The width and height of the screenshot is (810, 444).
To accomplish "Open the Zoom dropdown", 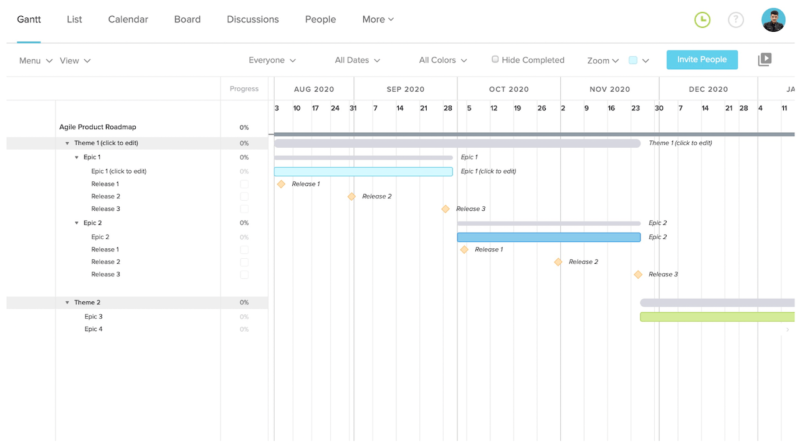I will pyautogui.click(x=603, y=60).
